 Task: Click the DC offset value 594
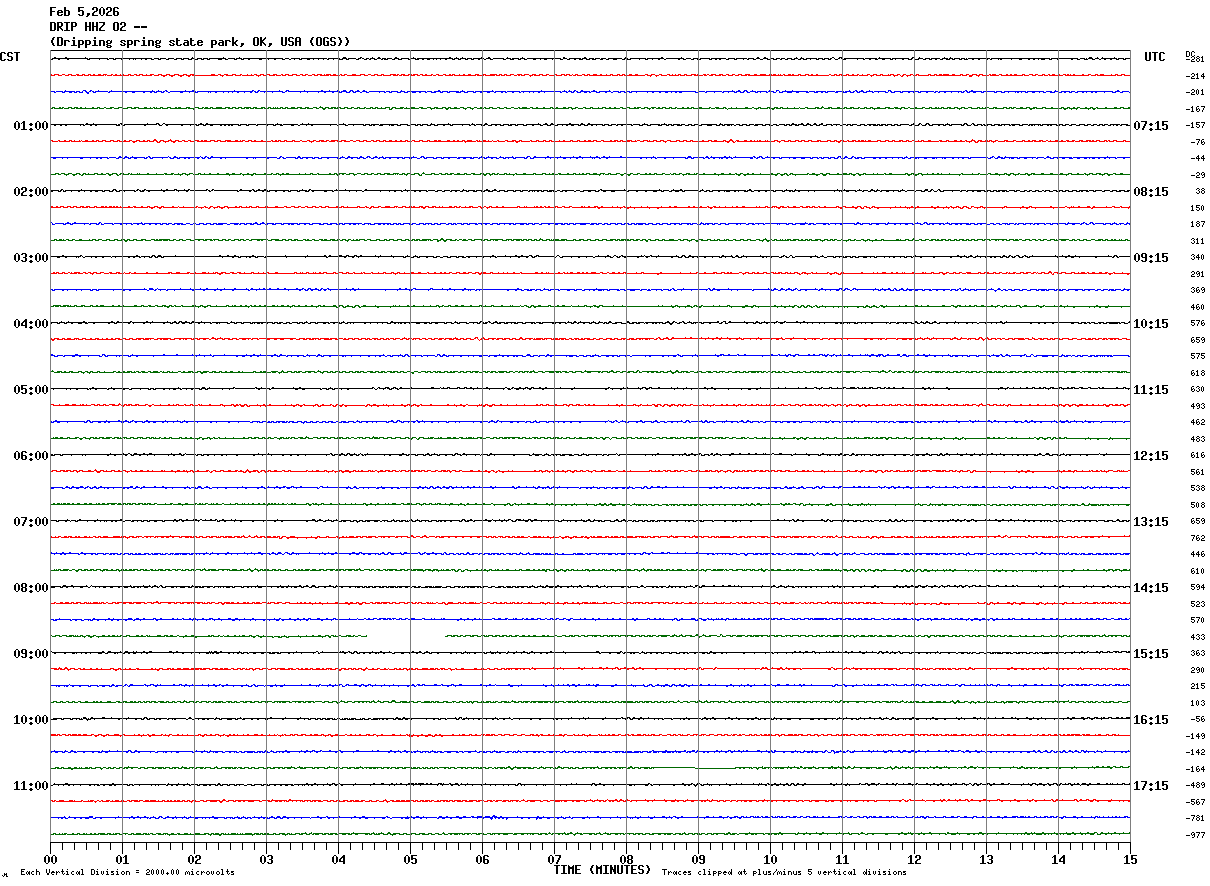(x=1197, y=588)
